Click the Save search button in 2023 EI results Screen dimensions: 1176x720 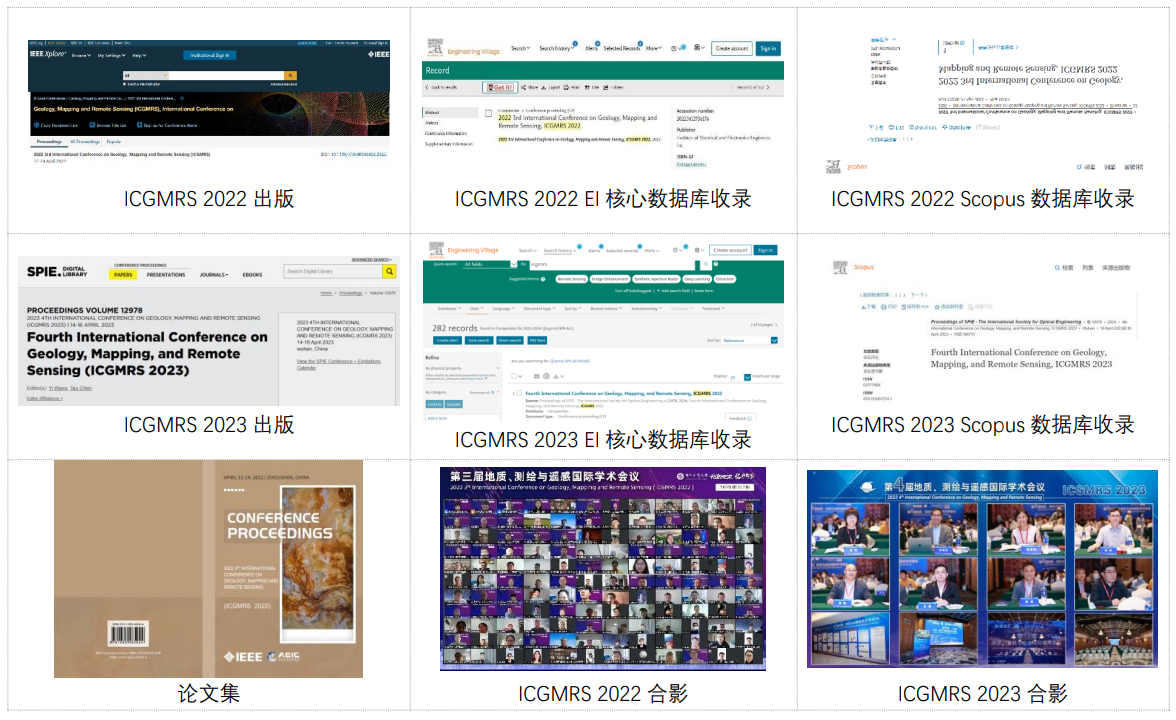(x=478, y=340)
